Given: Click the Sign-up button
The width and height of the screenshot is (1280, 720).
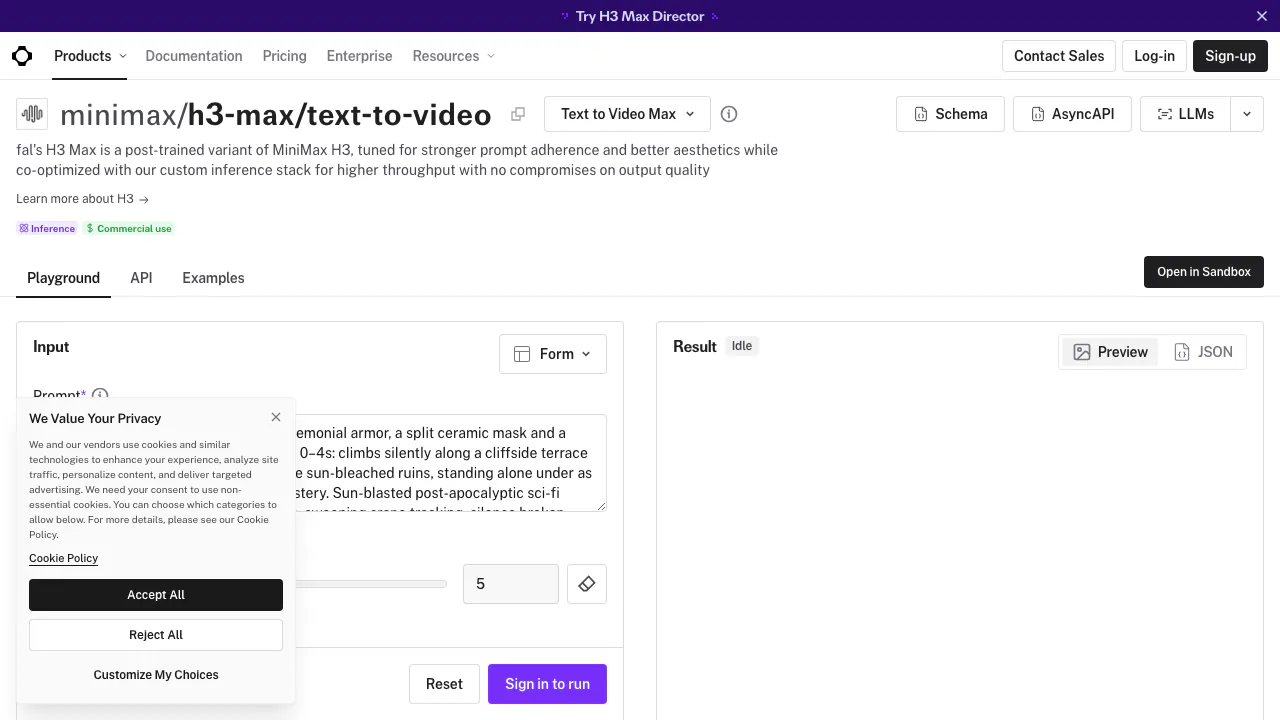Looking at the screenshot, I should tap(1230, 56).
